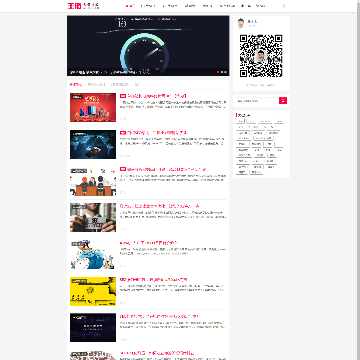360x360 pixels.
Task: Click the QR code image
Action: [x=261, y=56]
